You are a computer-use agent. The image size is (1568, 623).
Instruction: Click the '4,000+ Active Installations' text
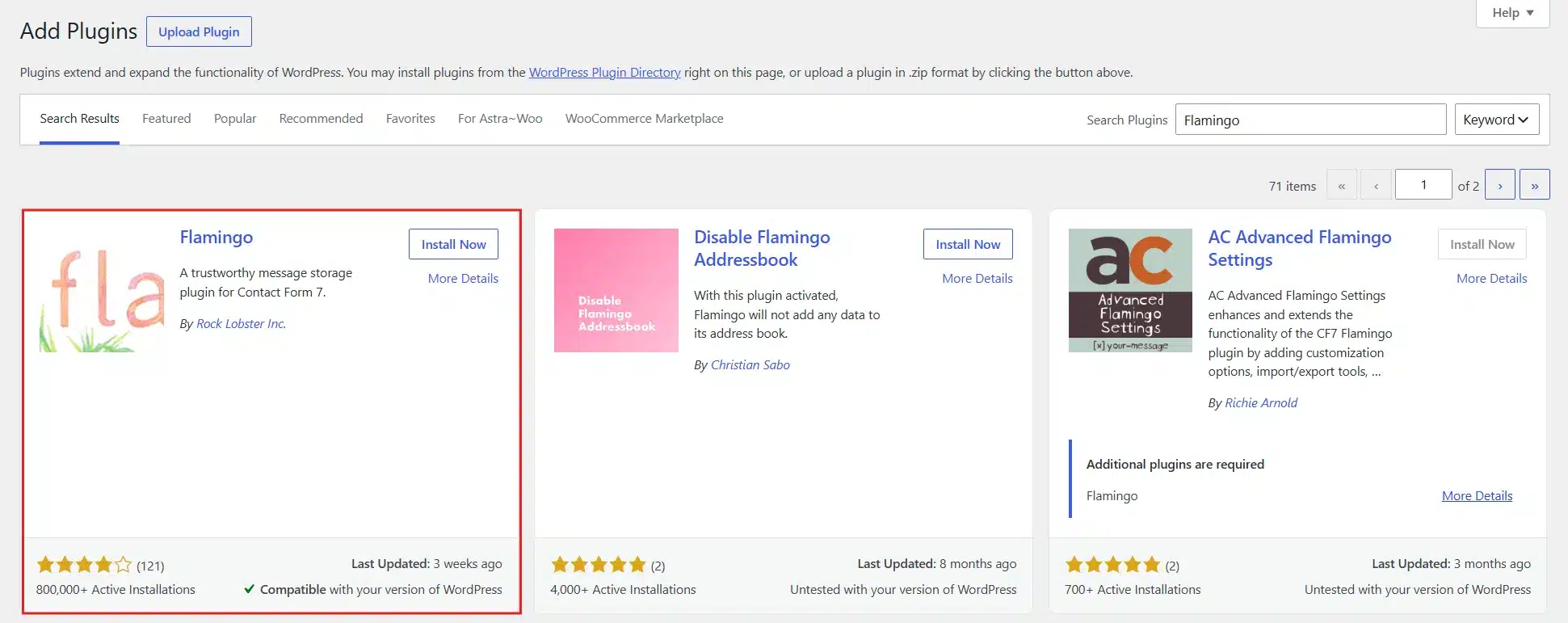coord(623,590)
